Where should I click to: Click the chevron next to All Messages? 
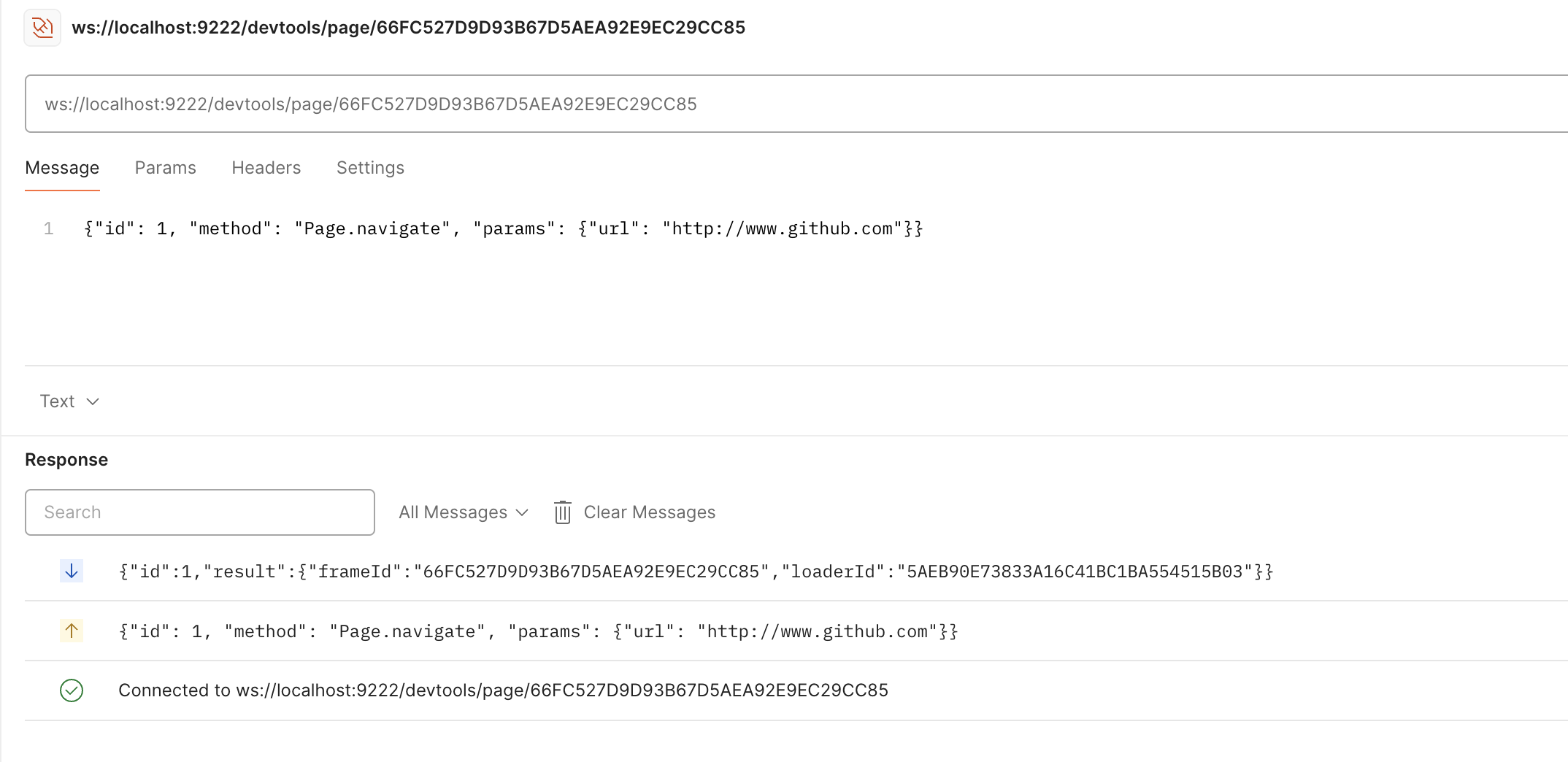click(x=522, y=512)
